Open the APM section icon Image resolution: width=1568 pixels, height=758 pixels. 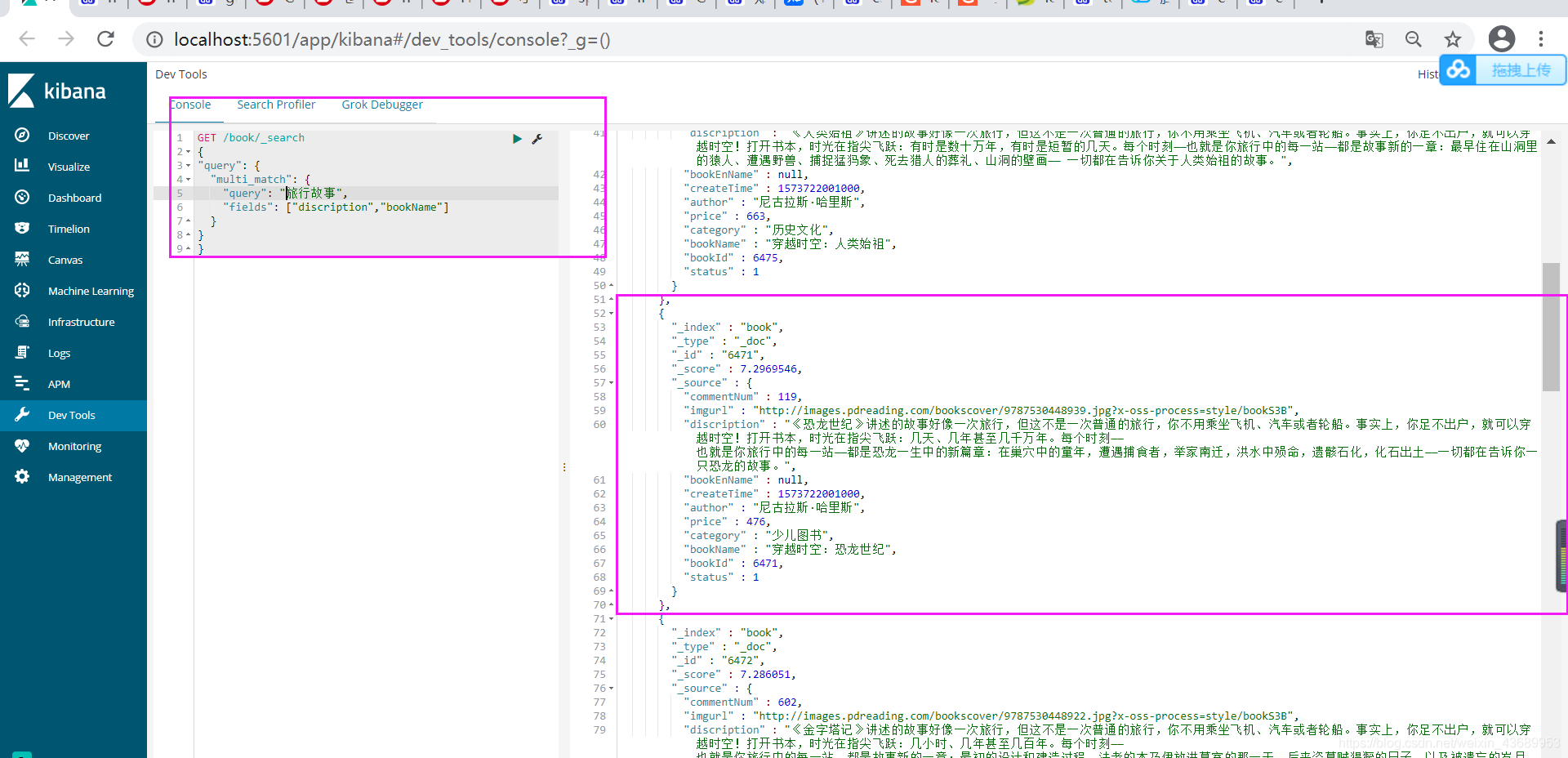22,383
